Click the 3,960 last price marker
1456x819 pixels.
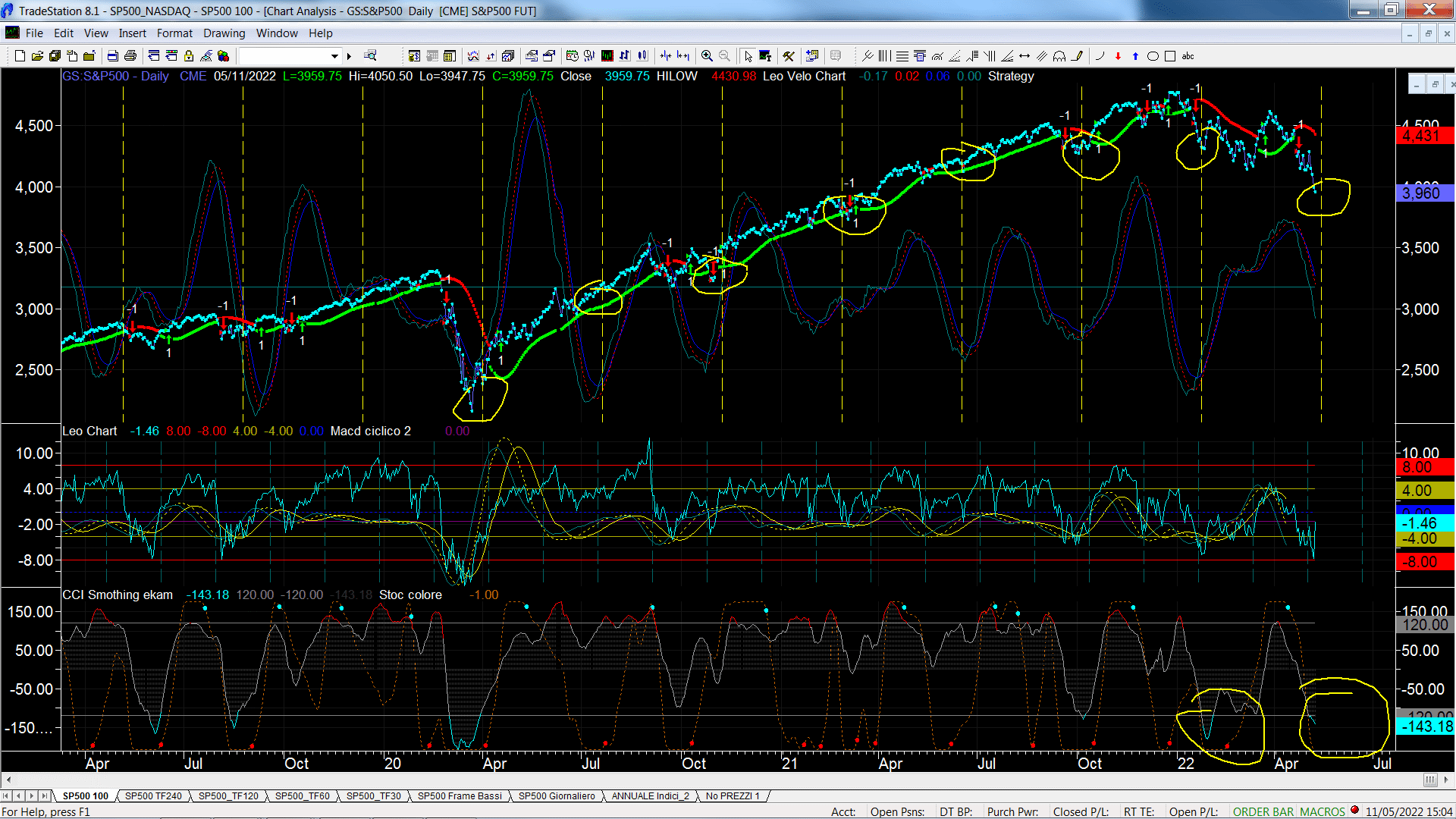point(1425,193)
